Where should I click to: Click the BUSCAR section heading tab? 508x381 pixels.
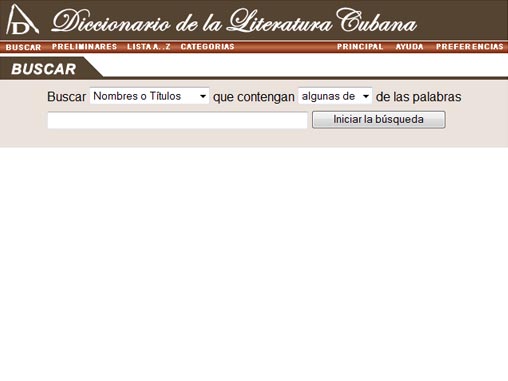coord(44,69)
